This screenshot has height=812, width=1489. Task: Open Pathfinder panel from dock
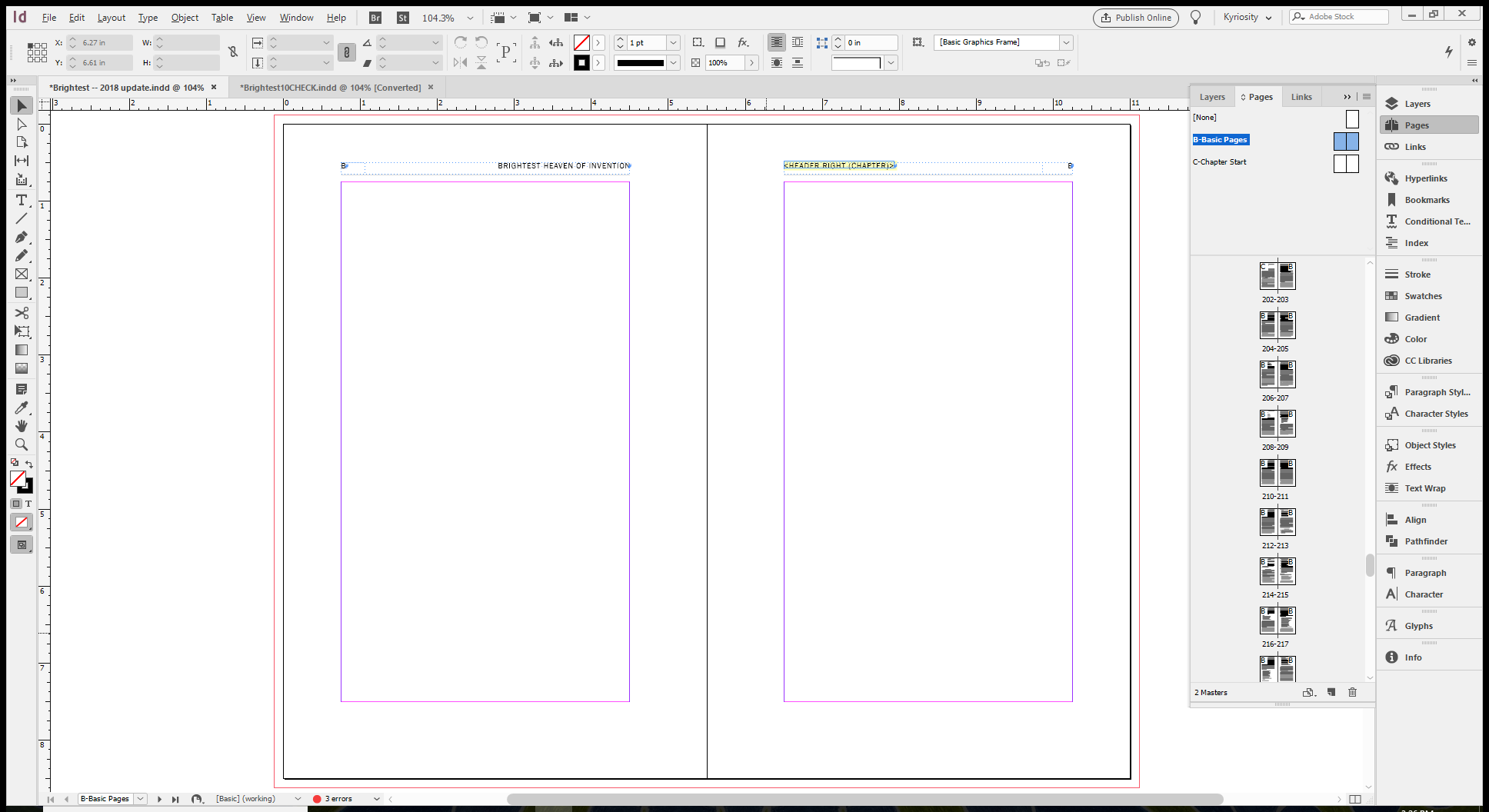[1426, 541]
